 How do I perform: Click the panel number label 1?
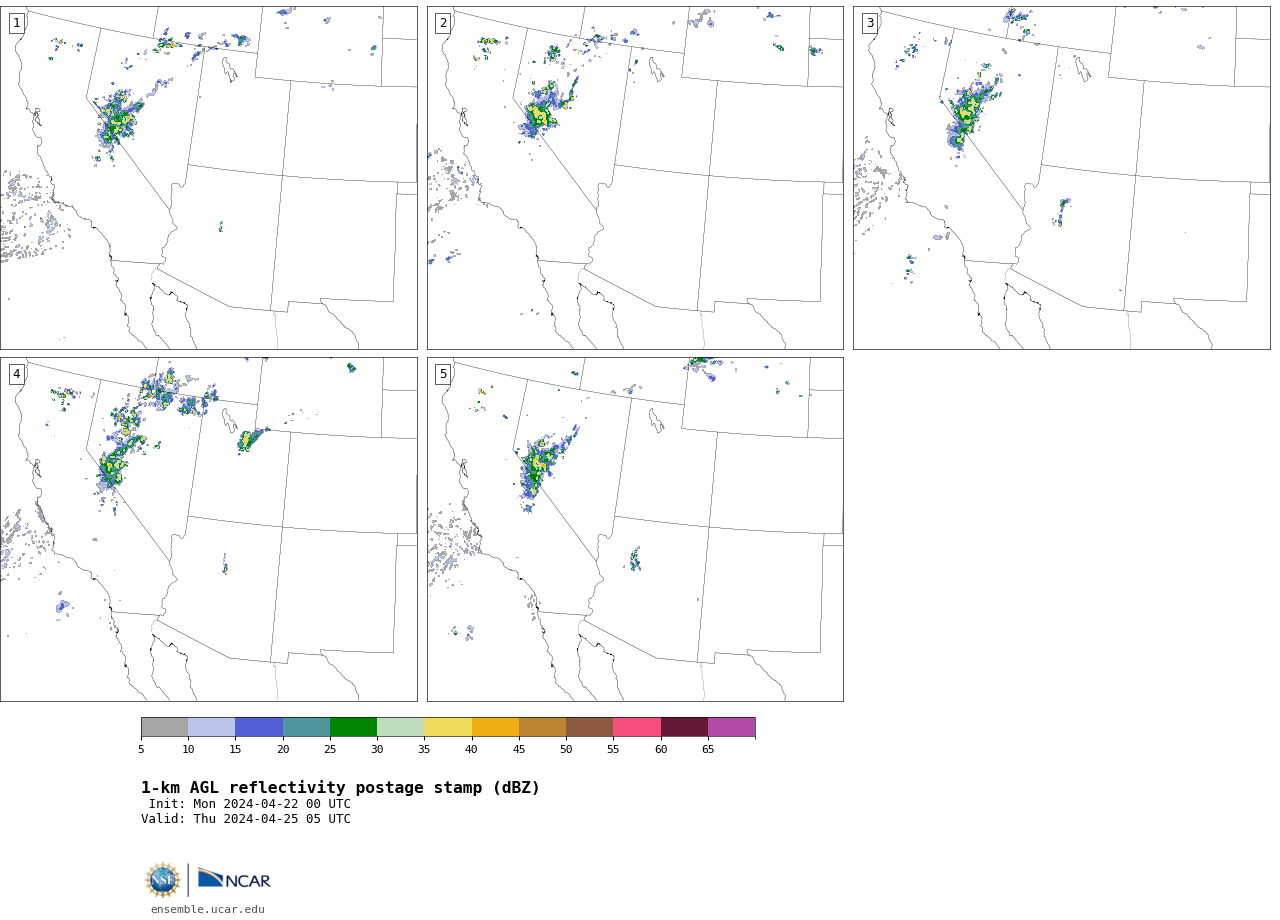coord(17,23)
